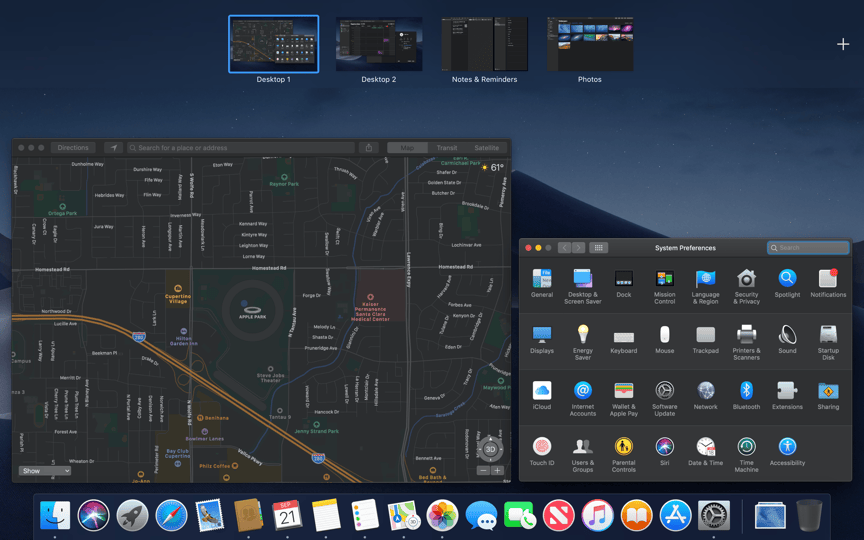This screenshot has height=540, width=864.
Task: Zoom out with minus button in Maps
Action: pyautogui.click(x=483, y=471)
